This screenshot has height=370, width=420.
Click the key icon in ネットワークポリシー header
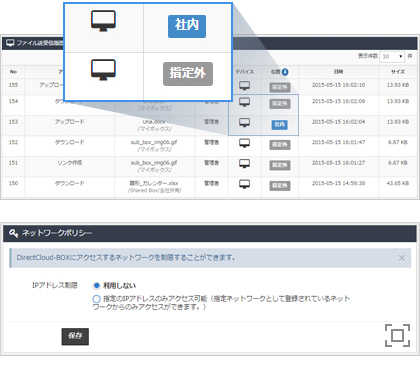coord(14,233)
